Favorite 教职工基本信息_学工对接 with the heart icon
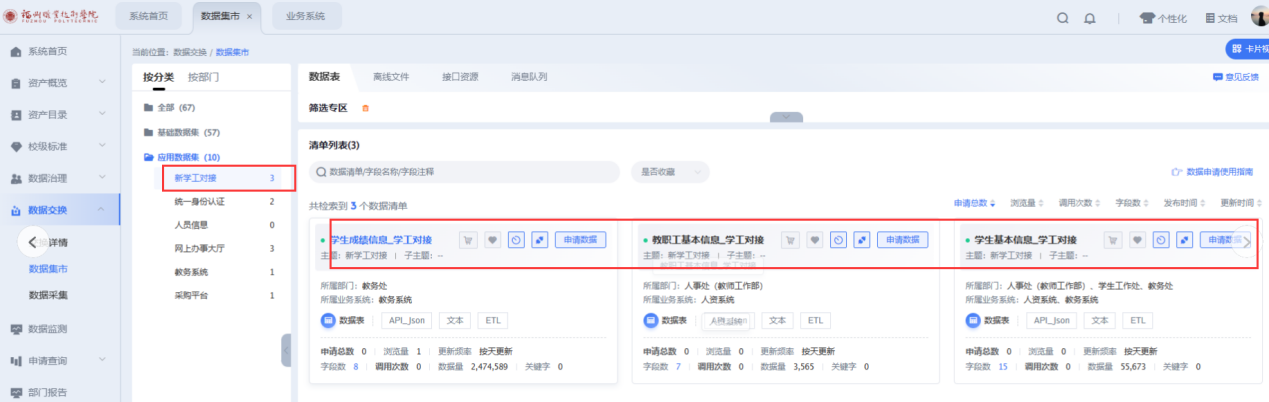The image size is (1269, 402). pyautogui.click(x=814, y=240)
